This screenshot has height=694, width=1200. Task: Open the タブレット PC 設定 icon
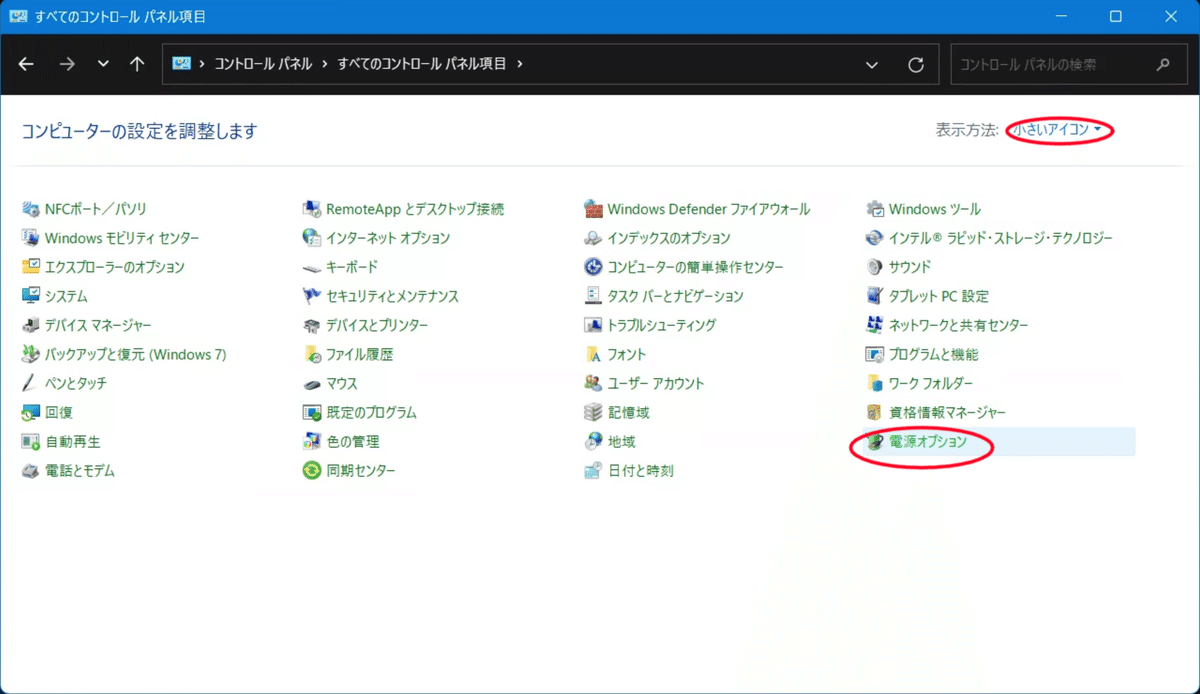pyautogui.click(x=874, y=296)
